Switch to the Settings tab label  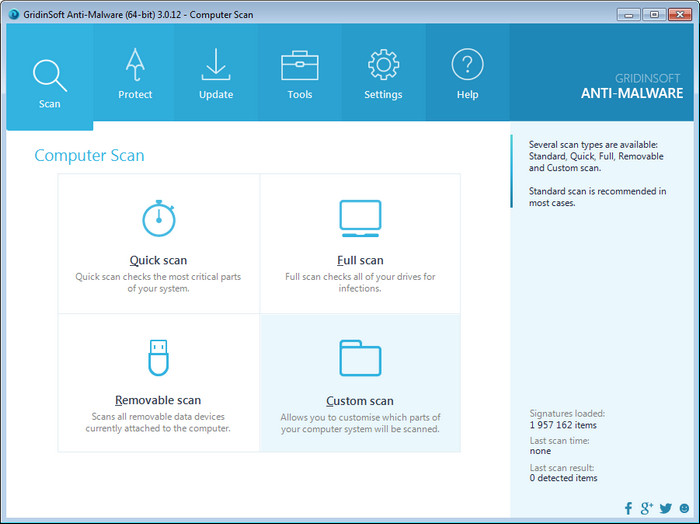[x=383, y=95]
